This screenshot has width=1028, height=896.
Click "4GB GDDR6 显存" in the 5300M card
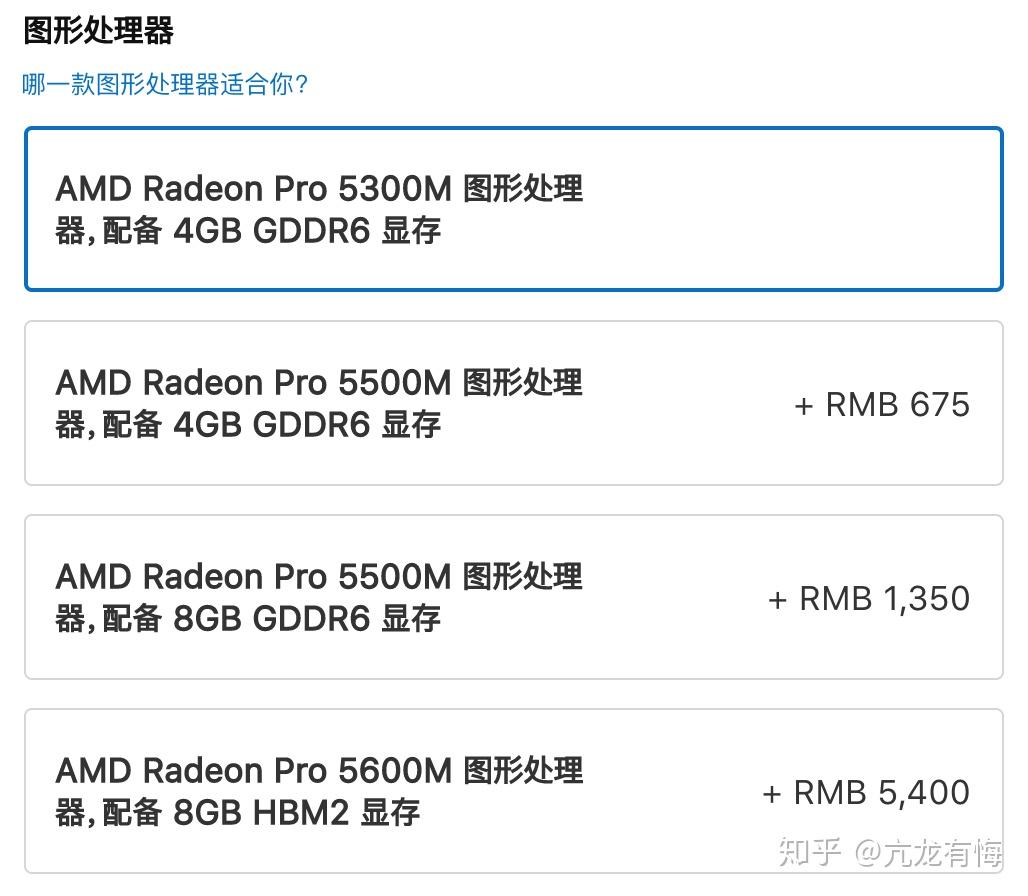click(x=307, y=231)
